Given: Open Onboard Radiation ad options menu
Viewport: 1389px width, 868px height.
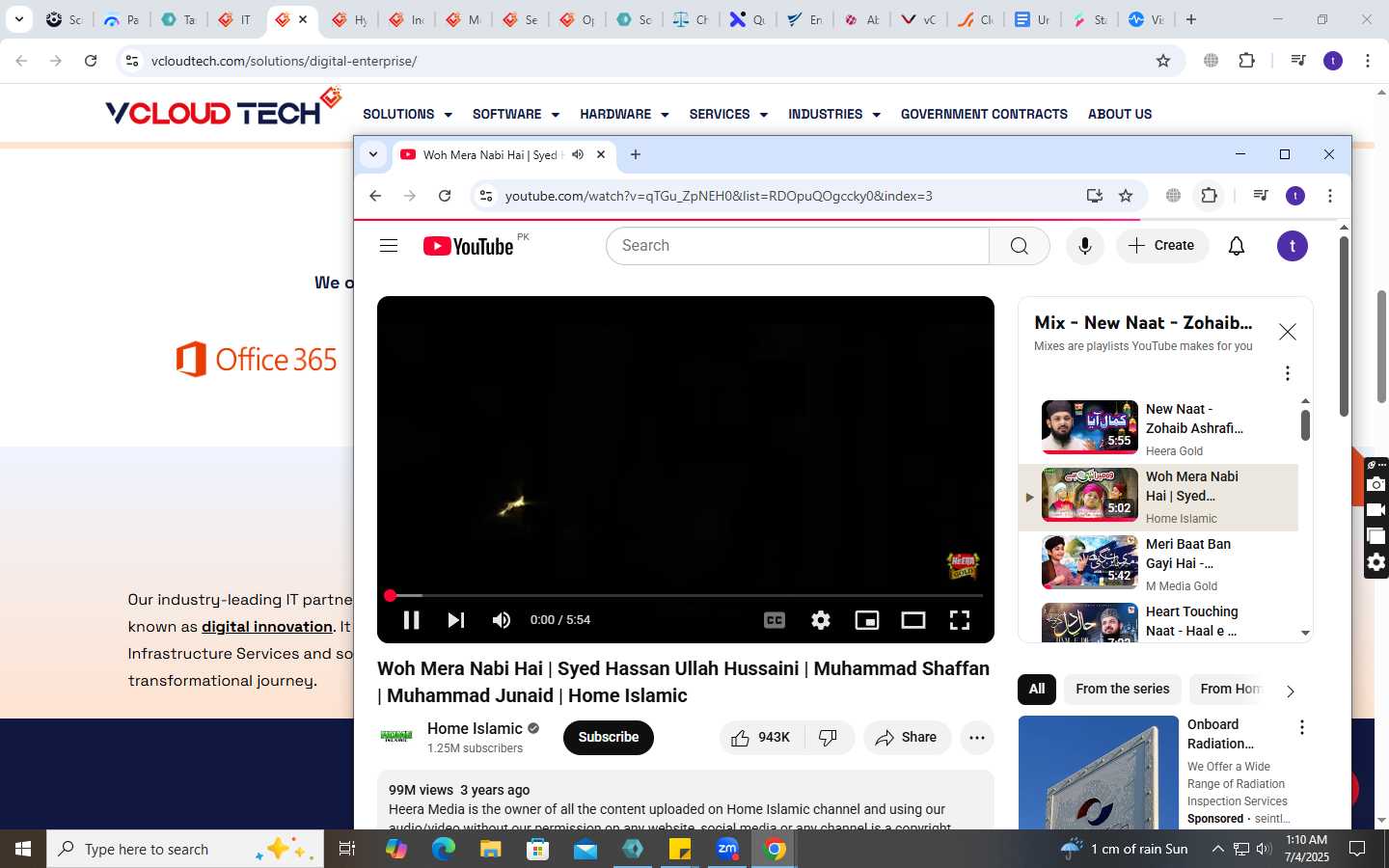Looking at the screenshot, I should pos(1302,728).
